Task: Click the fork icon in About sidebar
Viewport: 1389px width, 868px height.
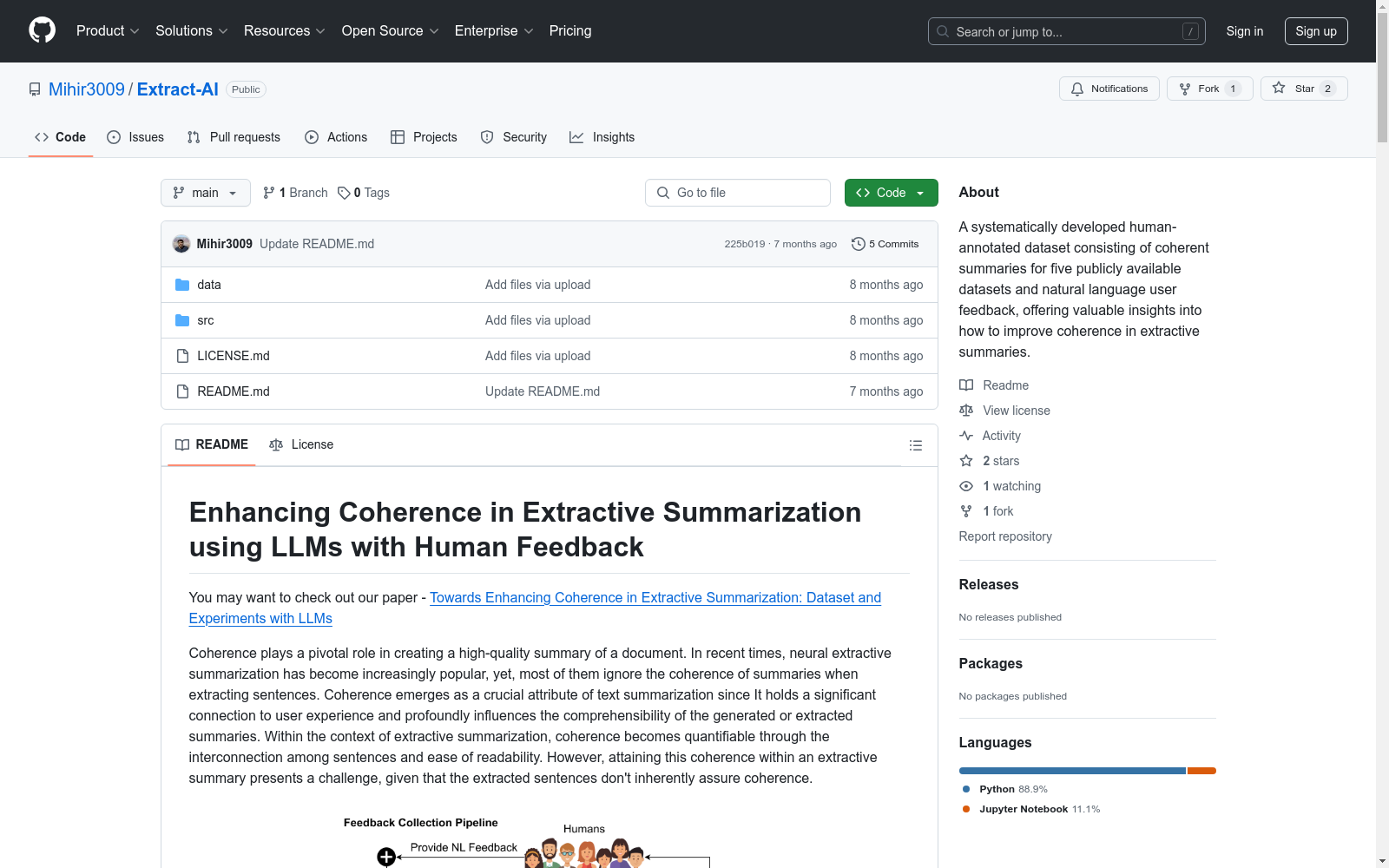Action: [x=966, y=511]
